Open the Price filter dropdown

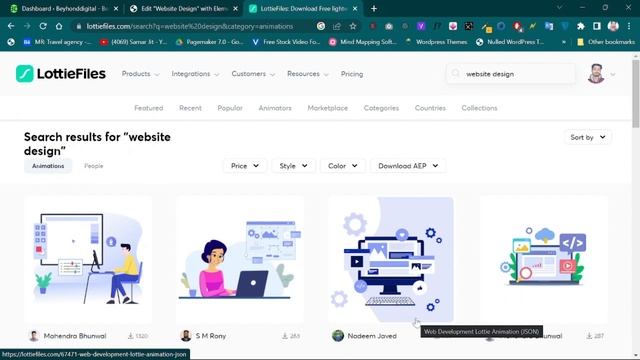coord(245,166)
